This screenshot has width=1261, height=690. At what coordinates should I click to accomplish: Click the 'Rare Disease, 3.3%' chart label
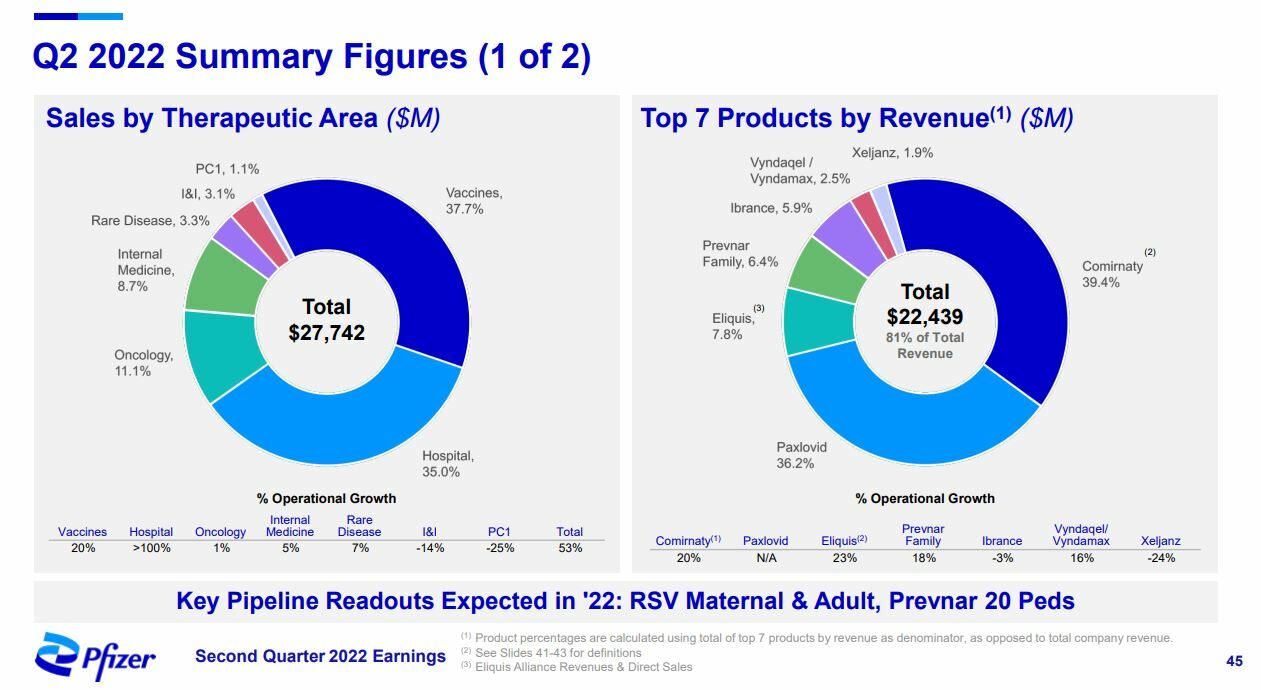click(150, 221)
